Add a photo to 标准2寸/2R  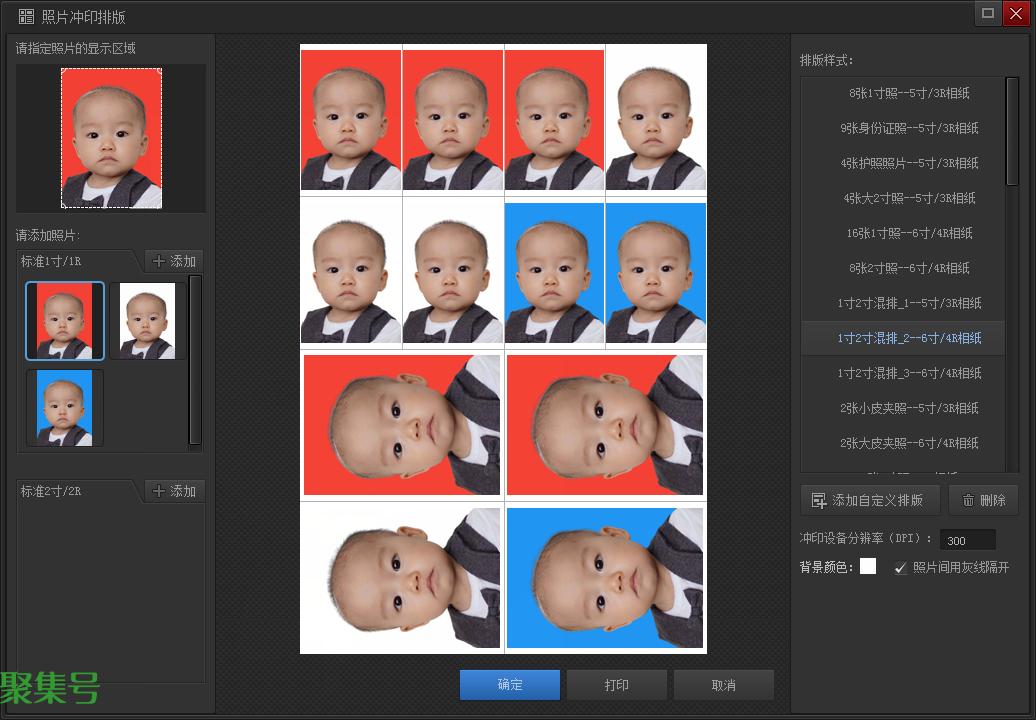174,491
